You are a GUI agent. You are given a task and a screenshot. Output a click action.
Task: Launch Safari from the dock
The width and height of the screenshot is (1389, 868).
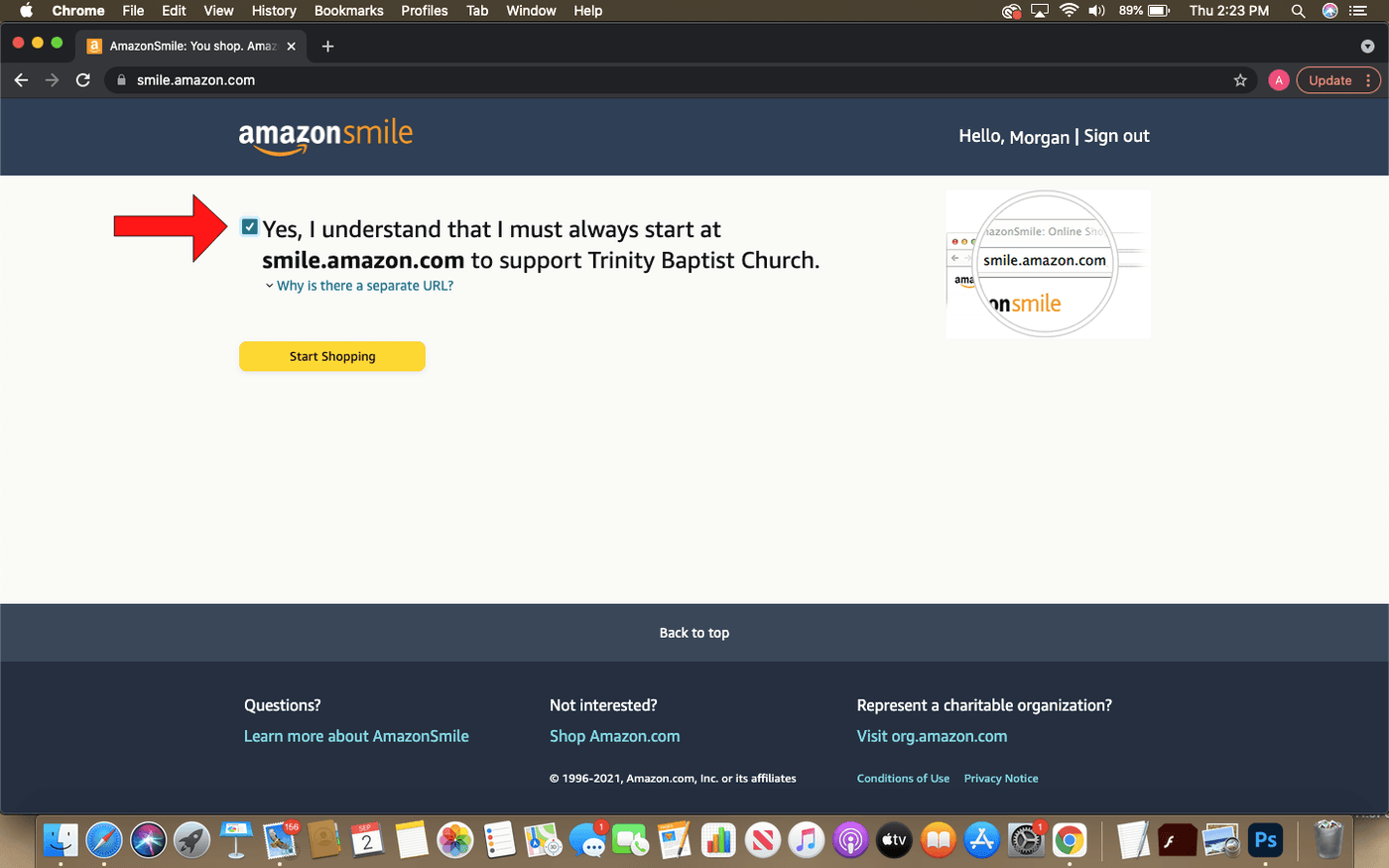[104, 840]
